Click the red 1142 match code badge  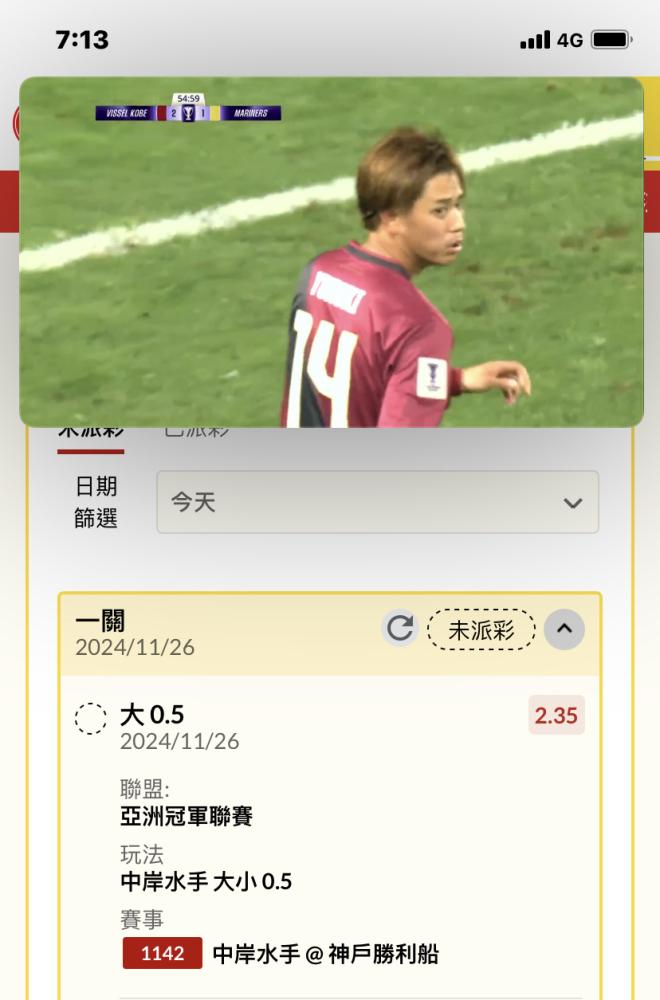pos(163,953)
